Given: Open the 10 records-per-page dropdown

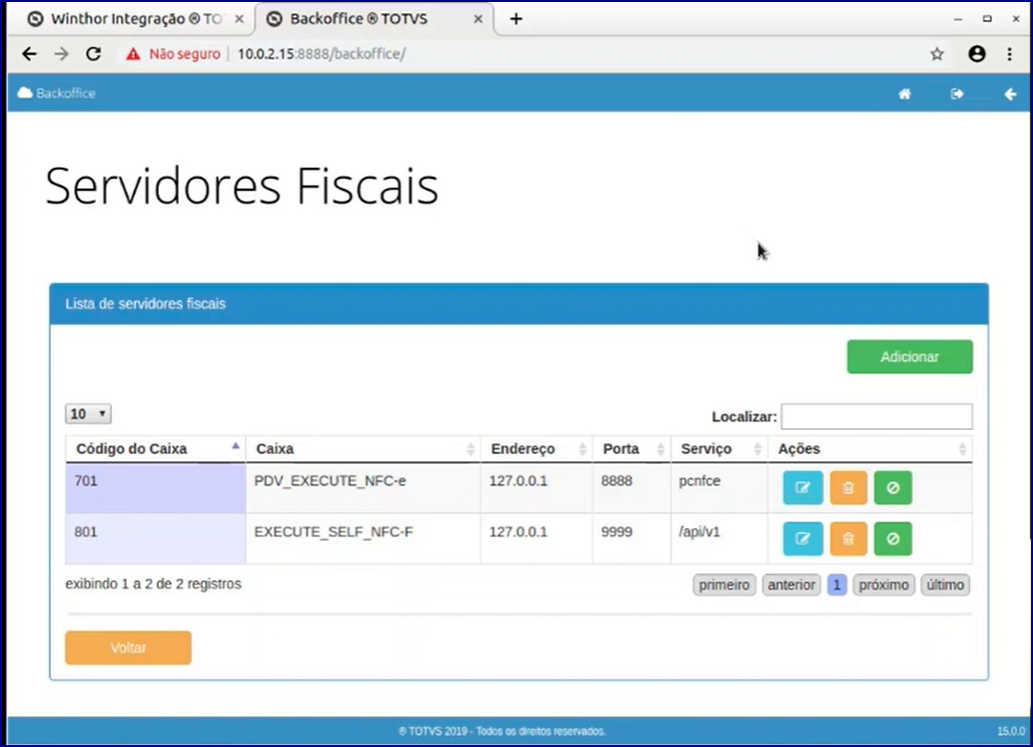Looking at the screenshot, I should coord(88,414).
